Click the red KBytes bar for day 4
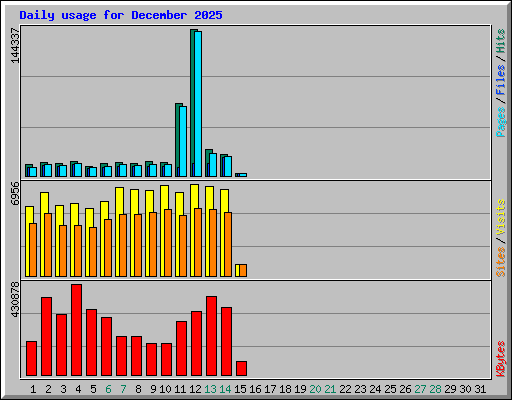 pyautogui.click(x=76, y=330)
